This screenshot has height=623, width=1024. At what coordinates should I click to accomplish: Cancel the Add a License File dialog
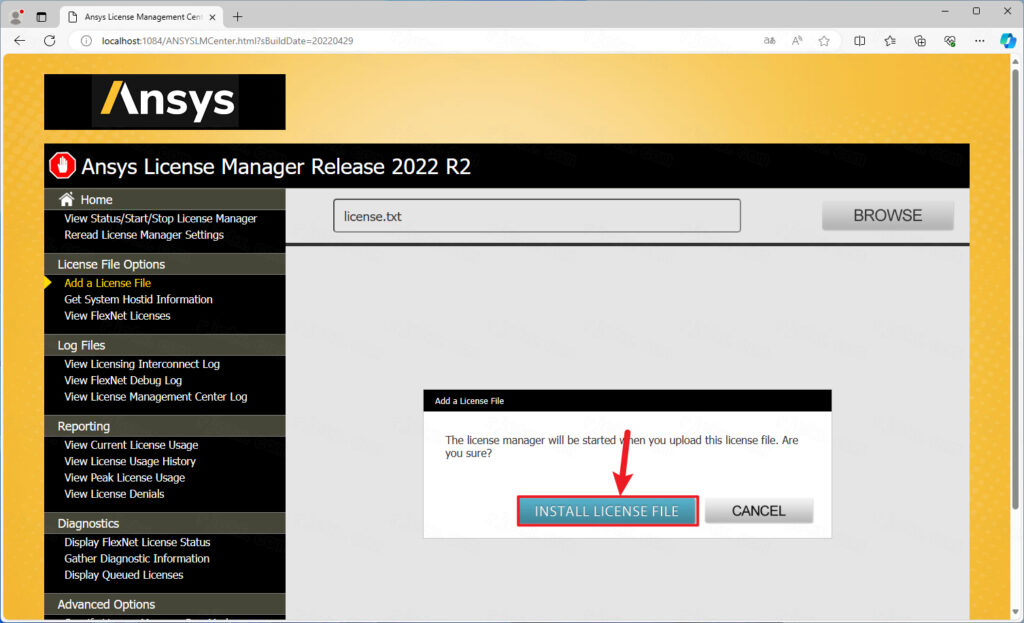click(759, 511)
